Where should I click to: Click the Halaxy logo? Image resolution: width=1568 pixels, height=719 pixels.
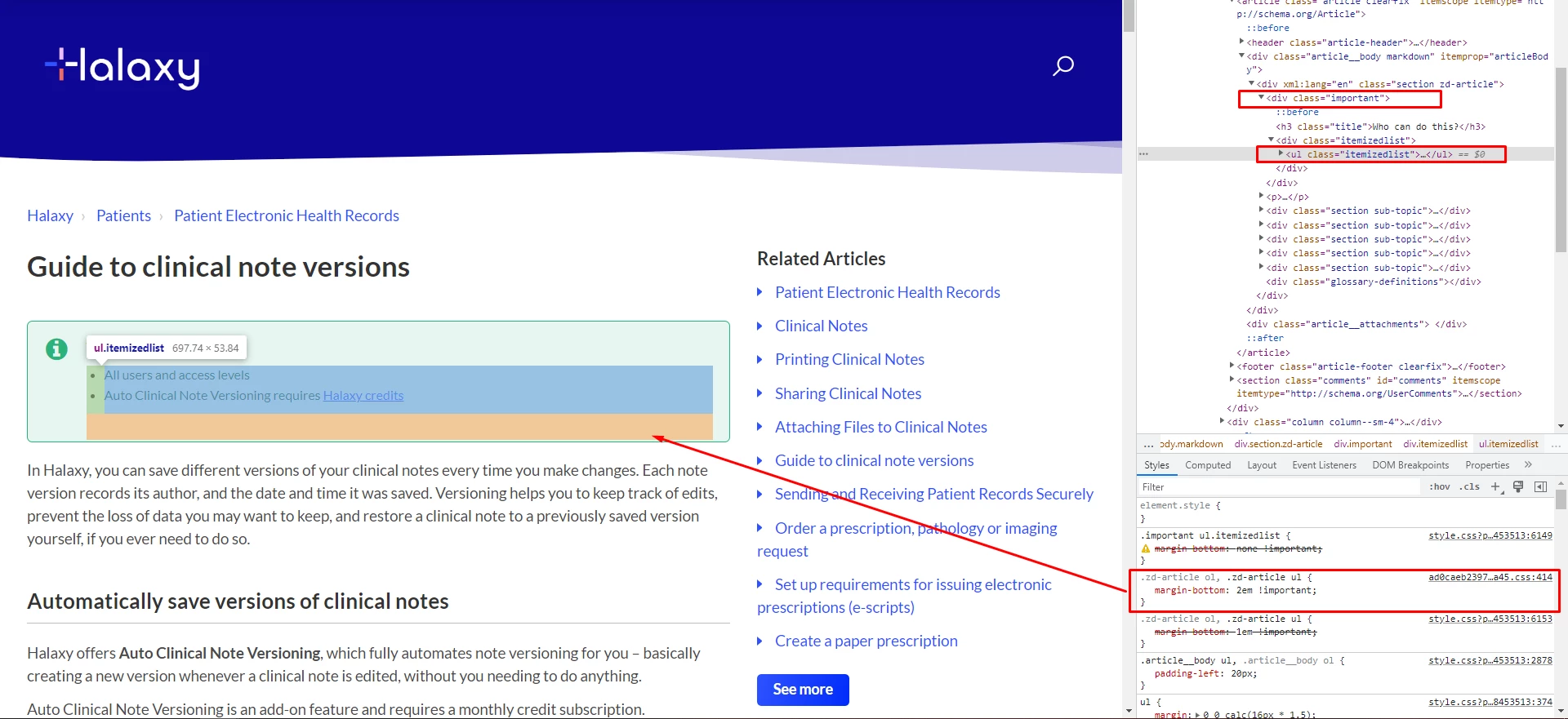coord(122,67)
